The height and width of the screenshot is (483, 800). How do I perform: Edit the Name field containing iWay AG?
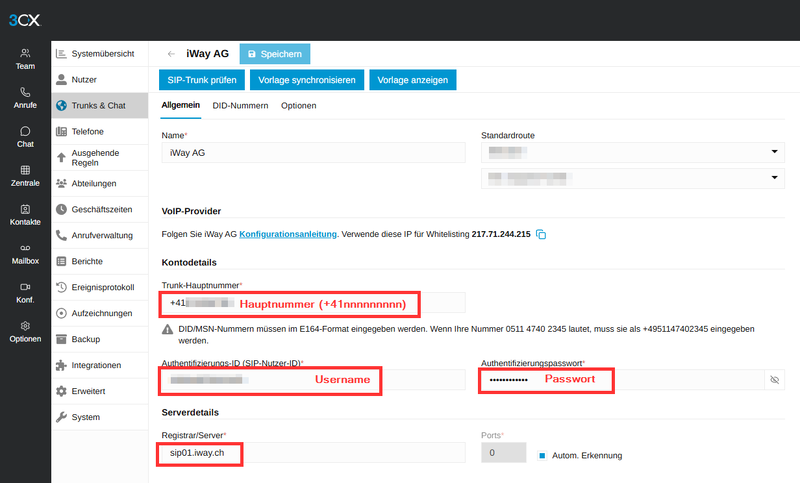click(313, 152)
